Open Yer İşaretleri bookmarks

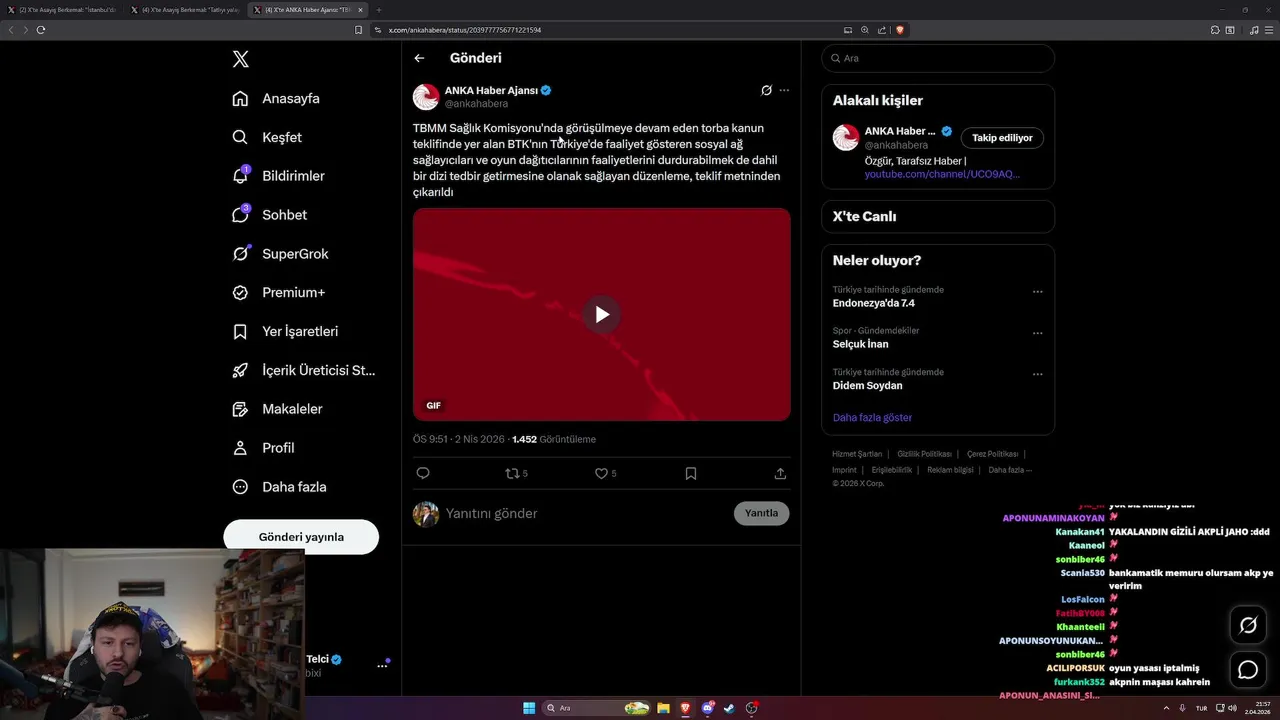pos(285,331)
